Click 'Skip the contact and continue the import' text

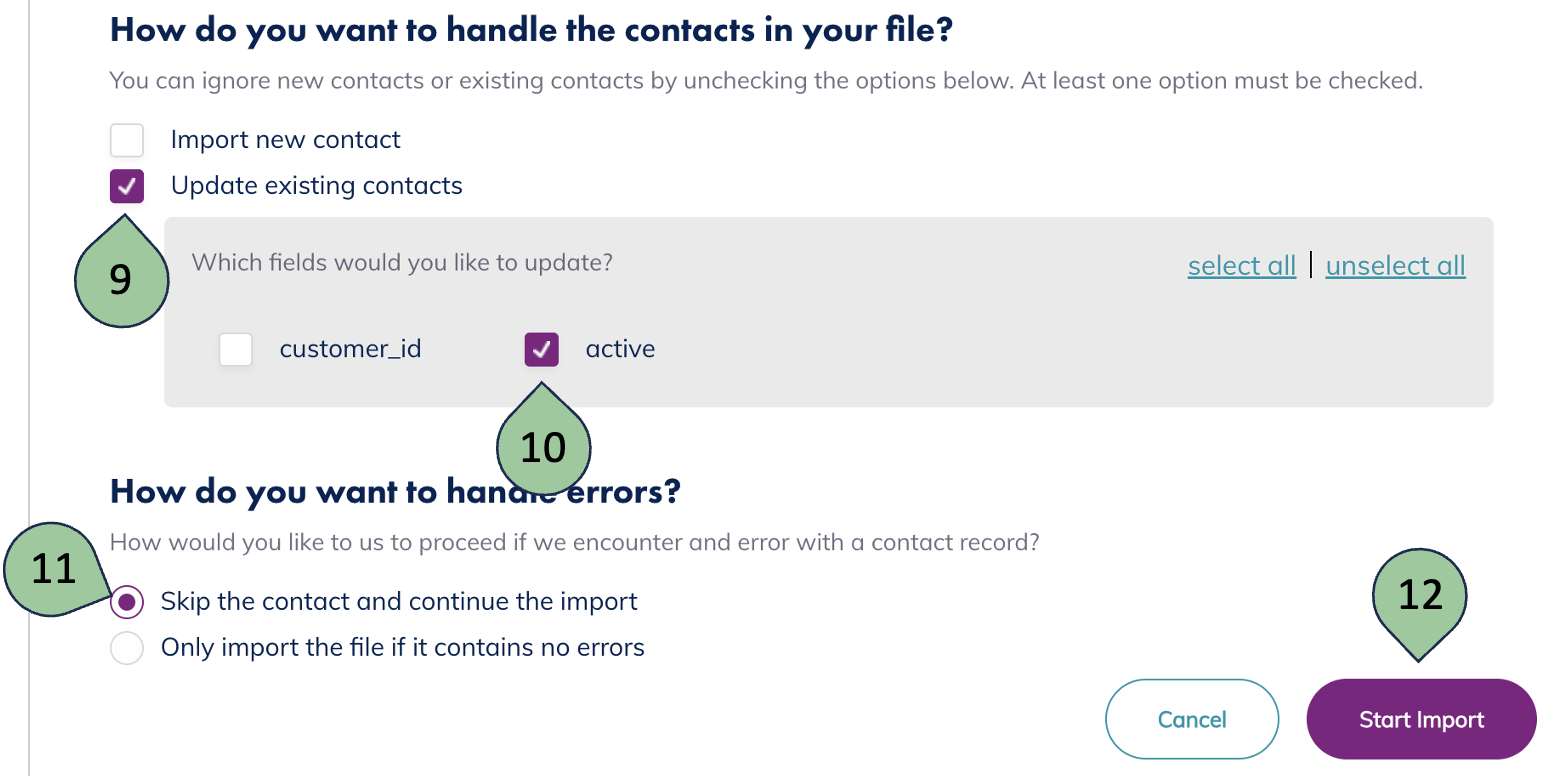coord(399,602)
